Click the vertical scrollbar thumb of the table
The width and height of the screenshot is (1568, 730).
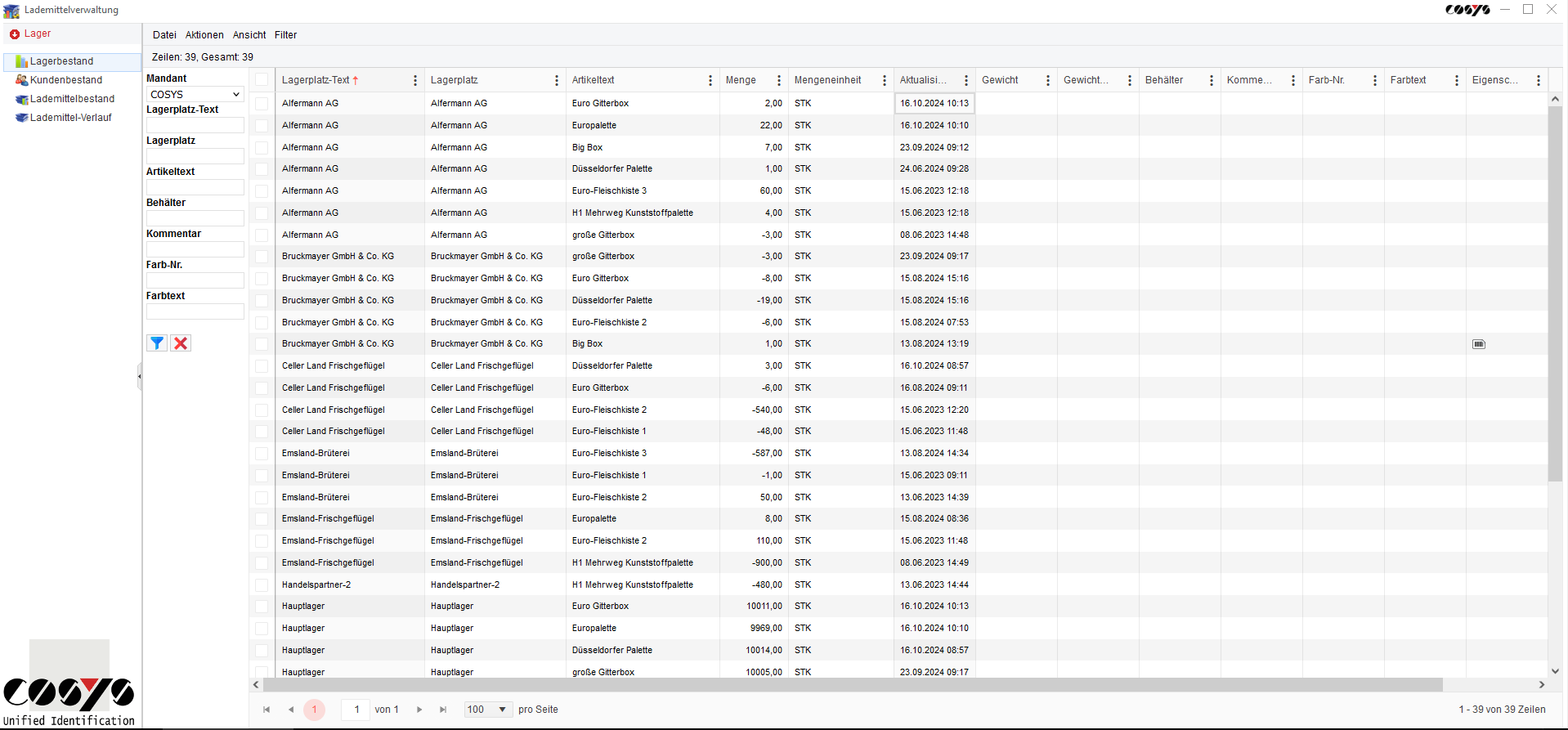click(1555, 294)
